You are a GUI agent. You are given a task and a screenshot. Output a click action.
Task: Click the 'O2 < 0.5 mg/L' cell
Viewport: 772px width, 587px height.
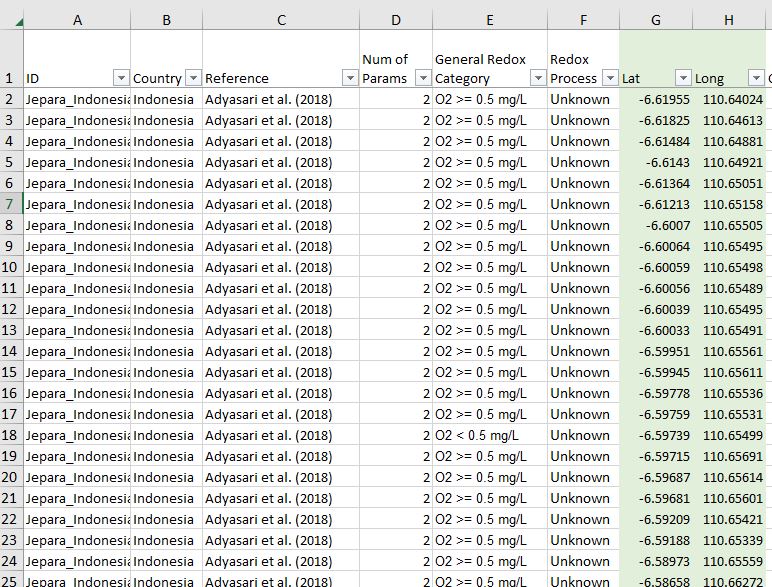(490, 435)
